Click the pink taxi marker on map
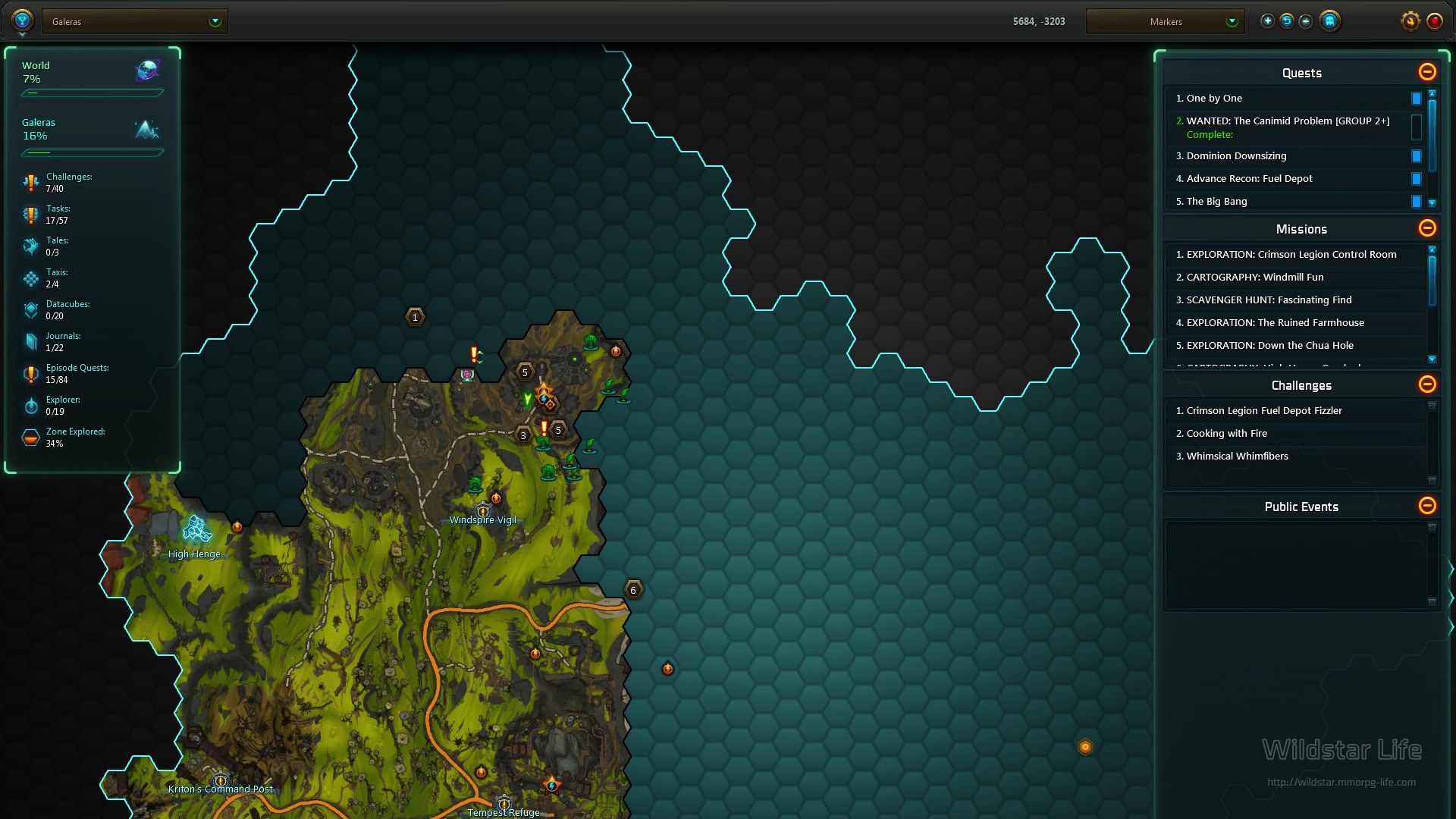1456x819 pixels. 467,375
